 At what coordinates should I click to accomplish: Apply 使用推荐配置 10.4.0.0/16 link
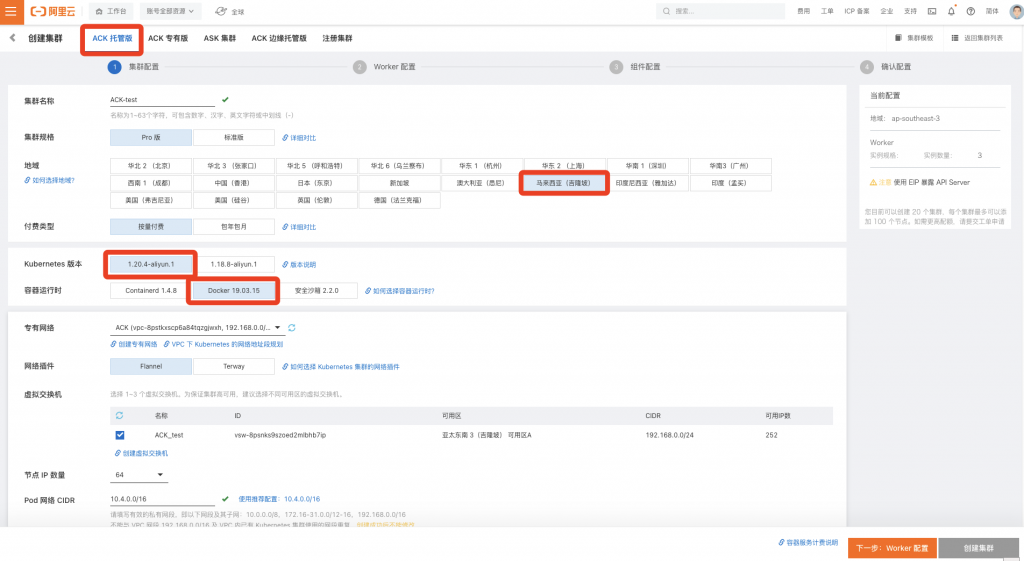click(279, 499)
